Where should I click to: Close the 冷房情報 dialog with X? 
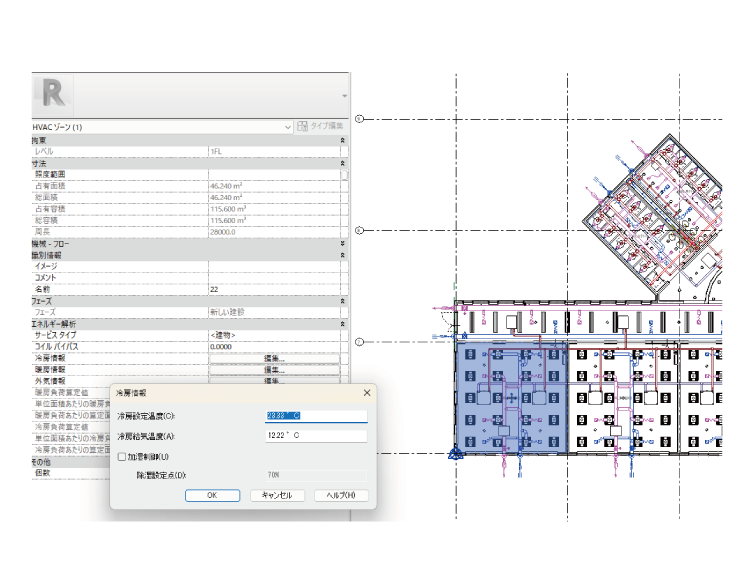(366, 393)
